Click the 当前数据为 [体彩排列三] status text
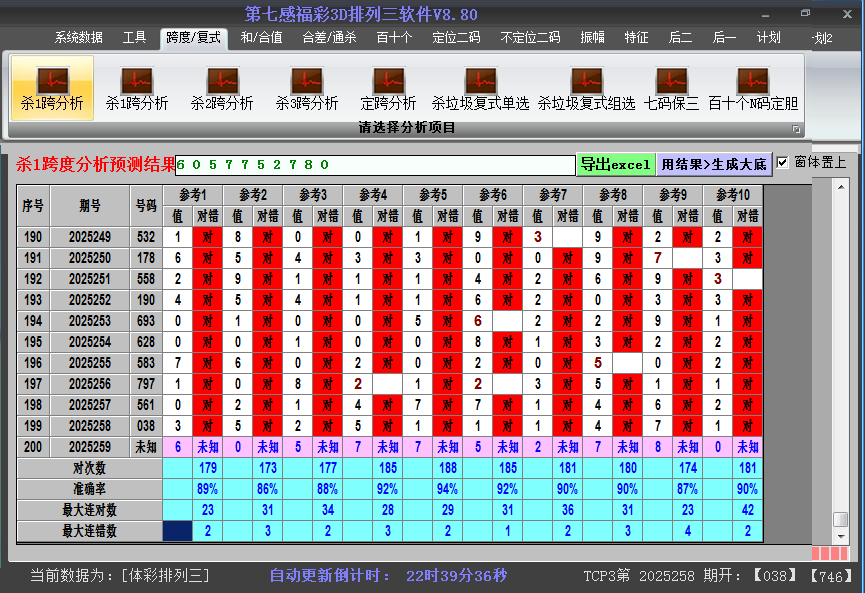Screen dimensions: 865x593 [x=120, y=576]
